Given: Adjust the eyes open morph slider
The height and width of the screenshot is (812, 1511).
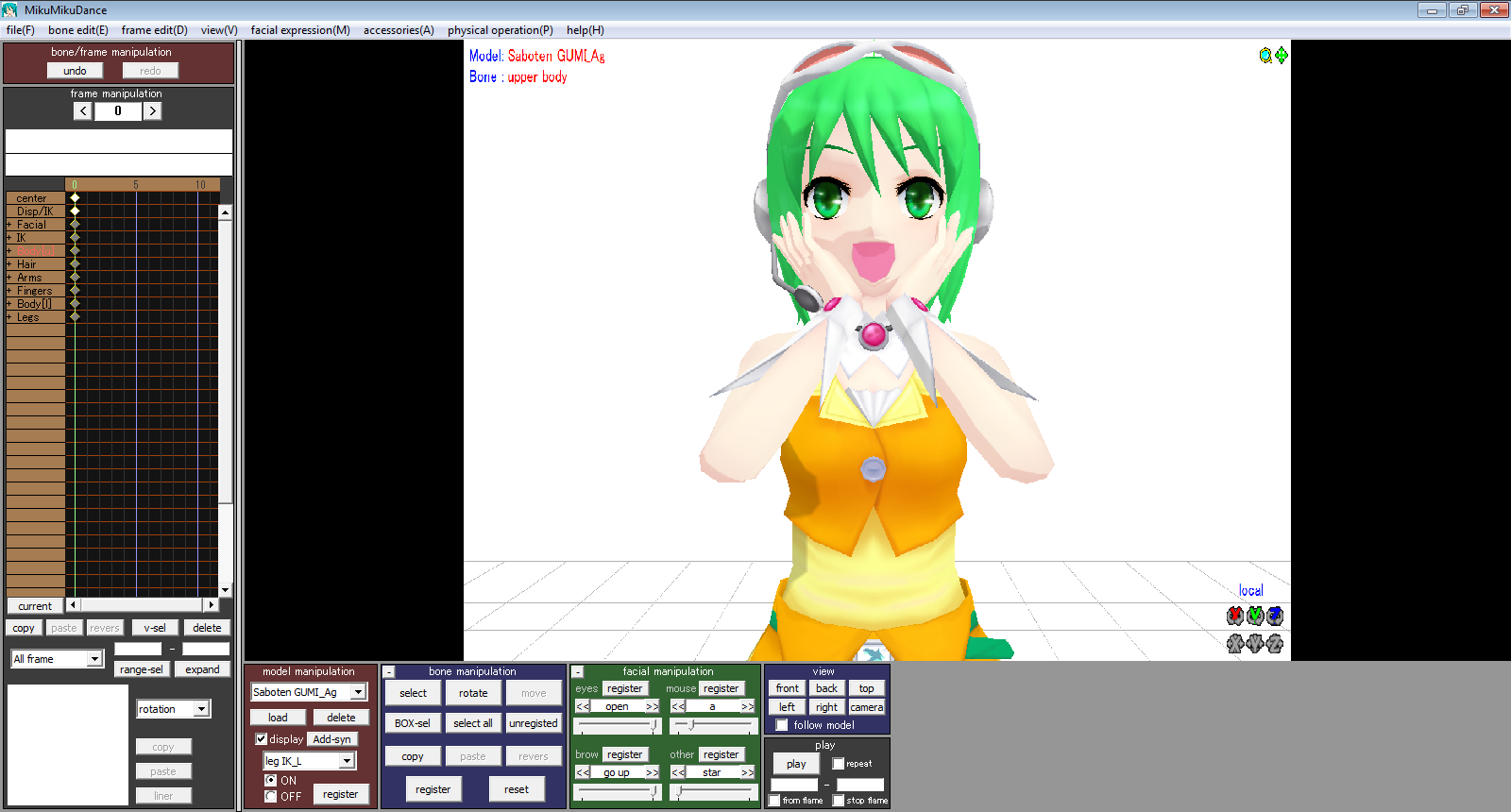Looking at the screenshot, I should coord(618,725).
